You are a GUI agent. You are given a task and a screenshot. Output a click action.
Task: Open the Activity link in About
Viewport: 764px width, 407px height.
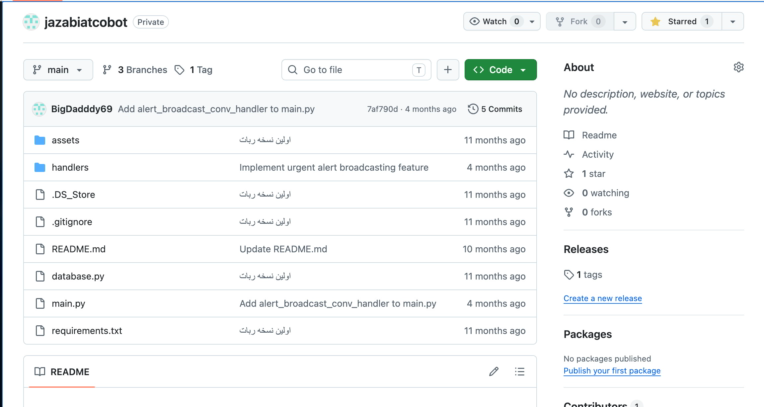tap(597, 155)
